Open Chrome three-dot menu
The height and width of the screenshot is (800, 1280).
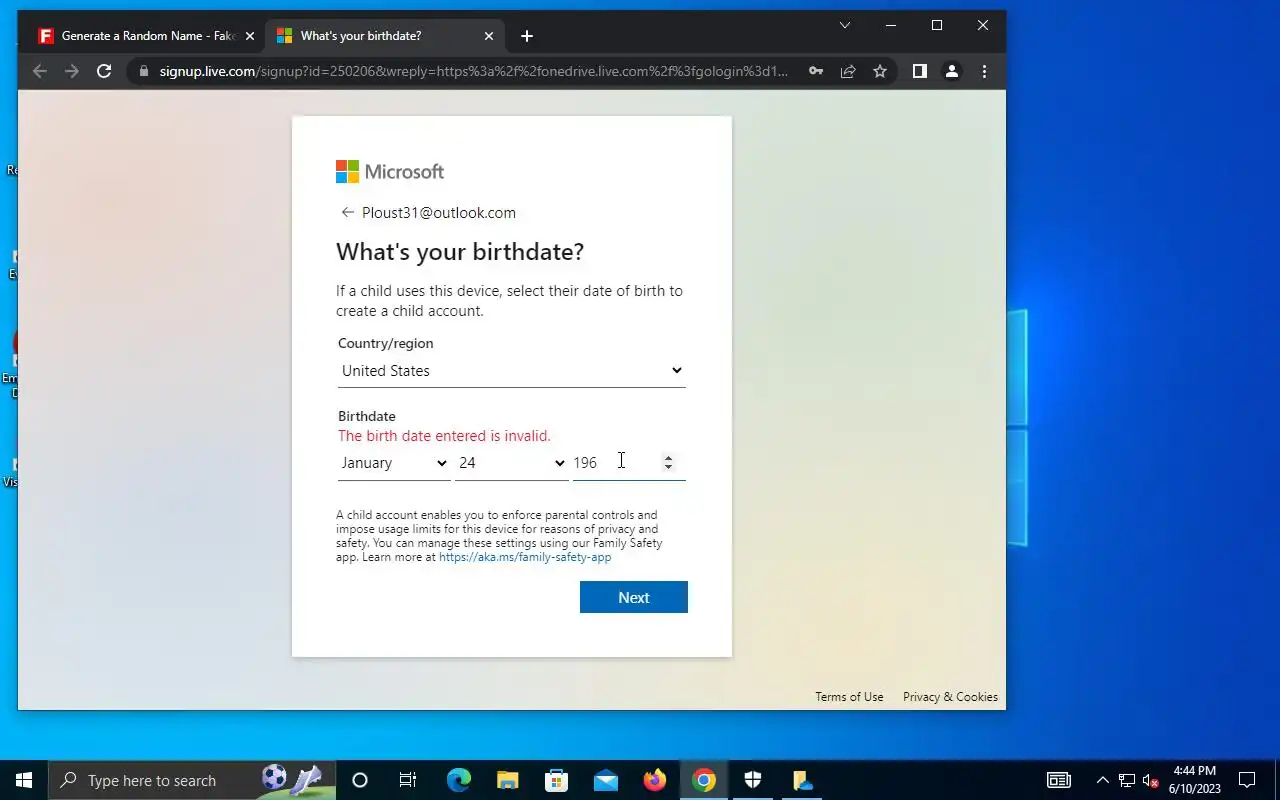point(984,71)
